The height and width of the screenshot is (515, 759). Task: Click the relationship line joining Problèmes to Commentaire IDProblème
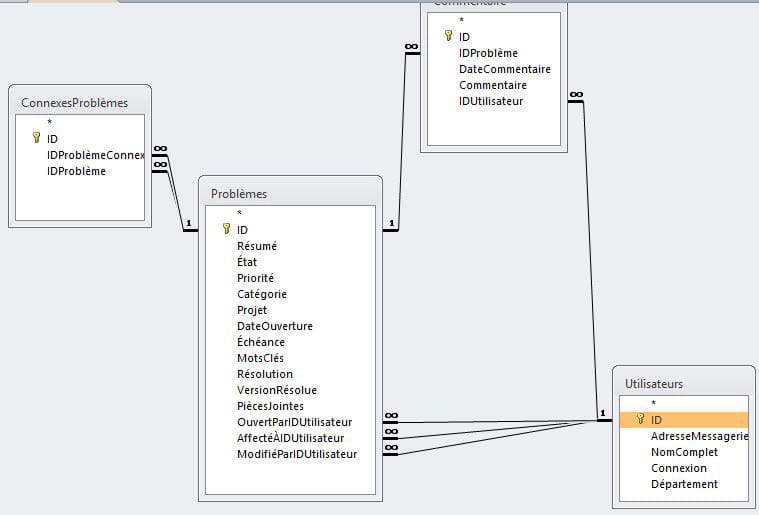click(402, 140)
